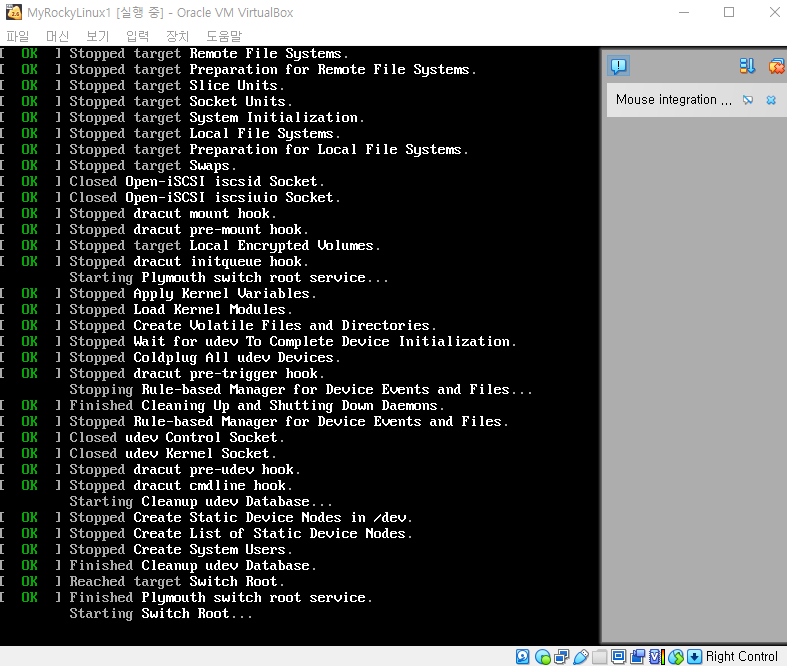This screenshot has width=787, height=666.
Task: Click the display monitor status icon
Action: point(619,656)
